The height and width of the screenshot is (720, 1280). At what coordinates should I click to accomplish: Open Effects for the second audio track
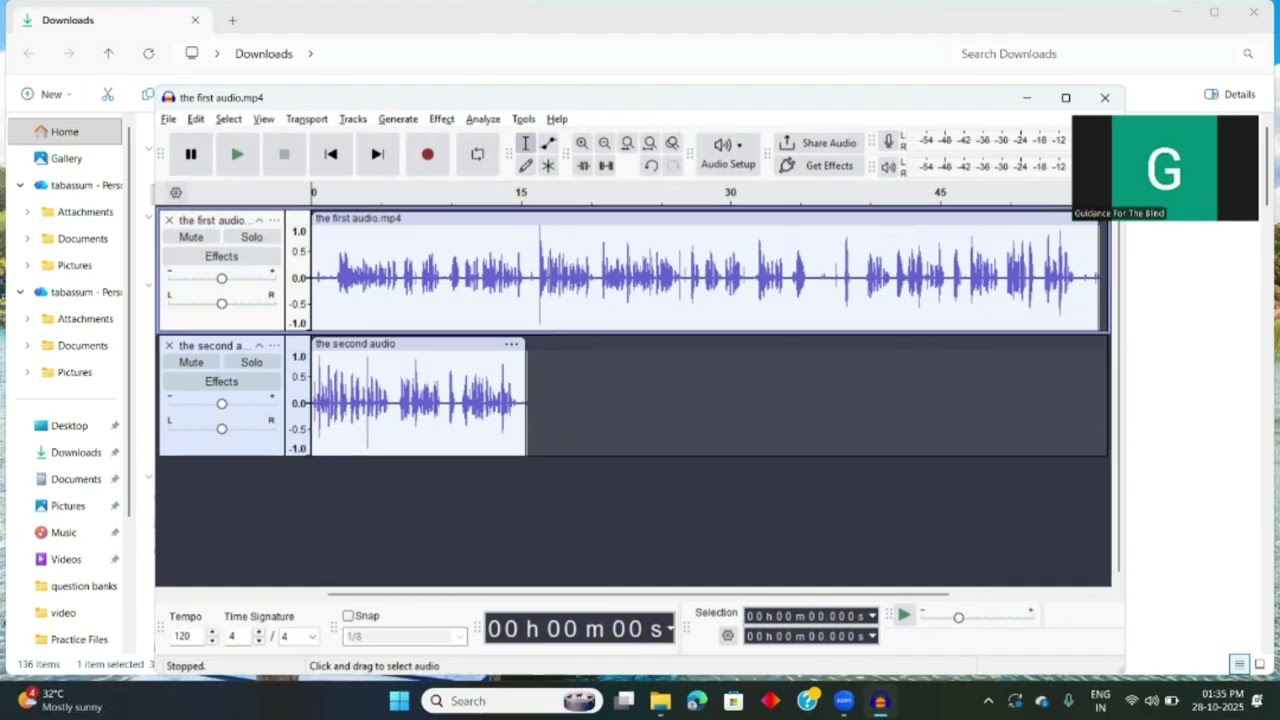(221, 381)
